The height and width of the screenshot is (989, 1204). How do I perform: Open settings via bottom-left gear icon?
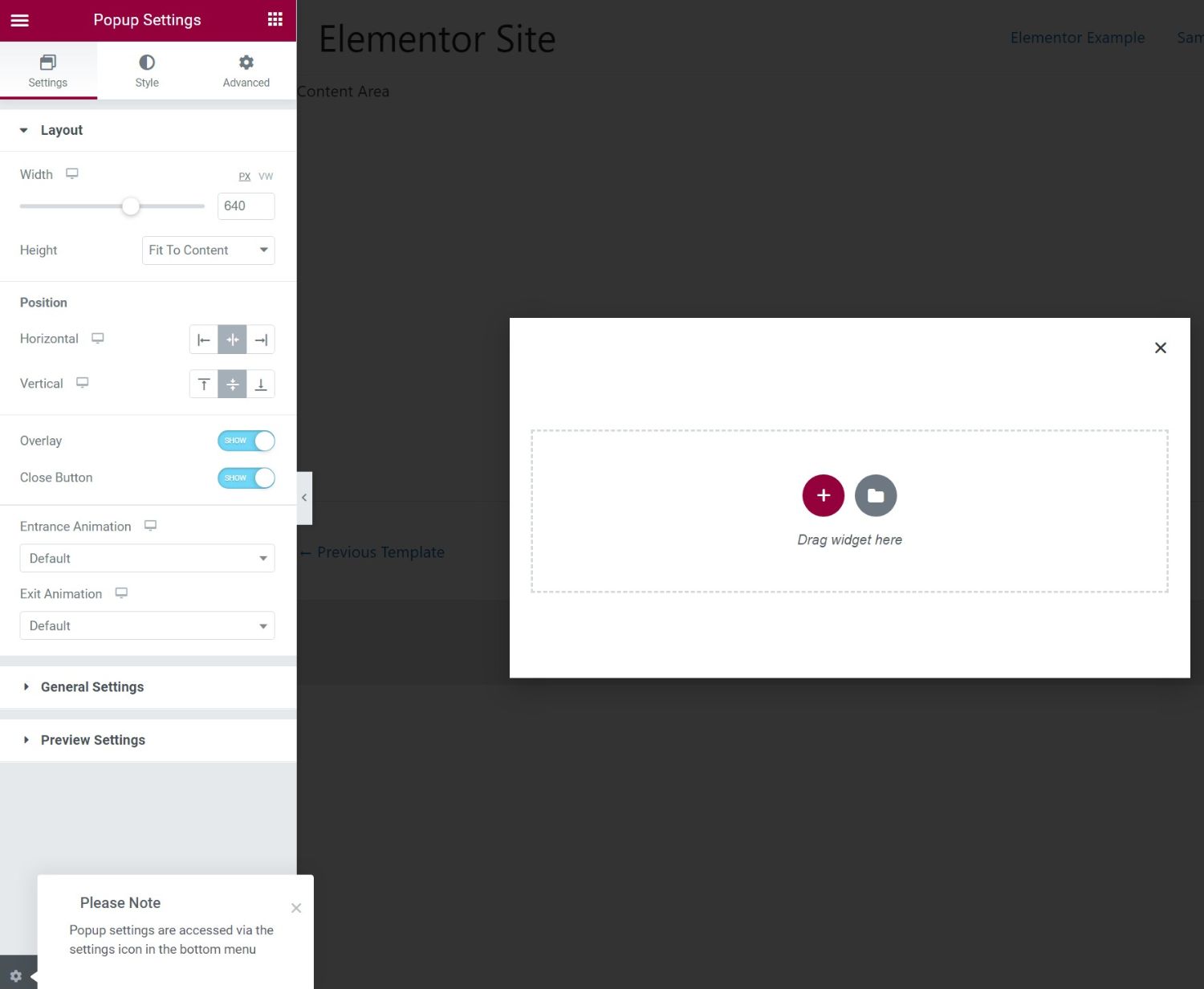click(15, 975)
